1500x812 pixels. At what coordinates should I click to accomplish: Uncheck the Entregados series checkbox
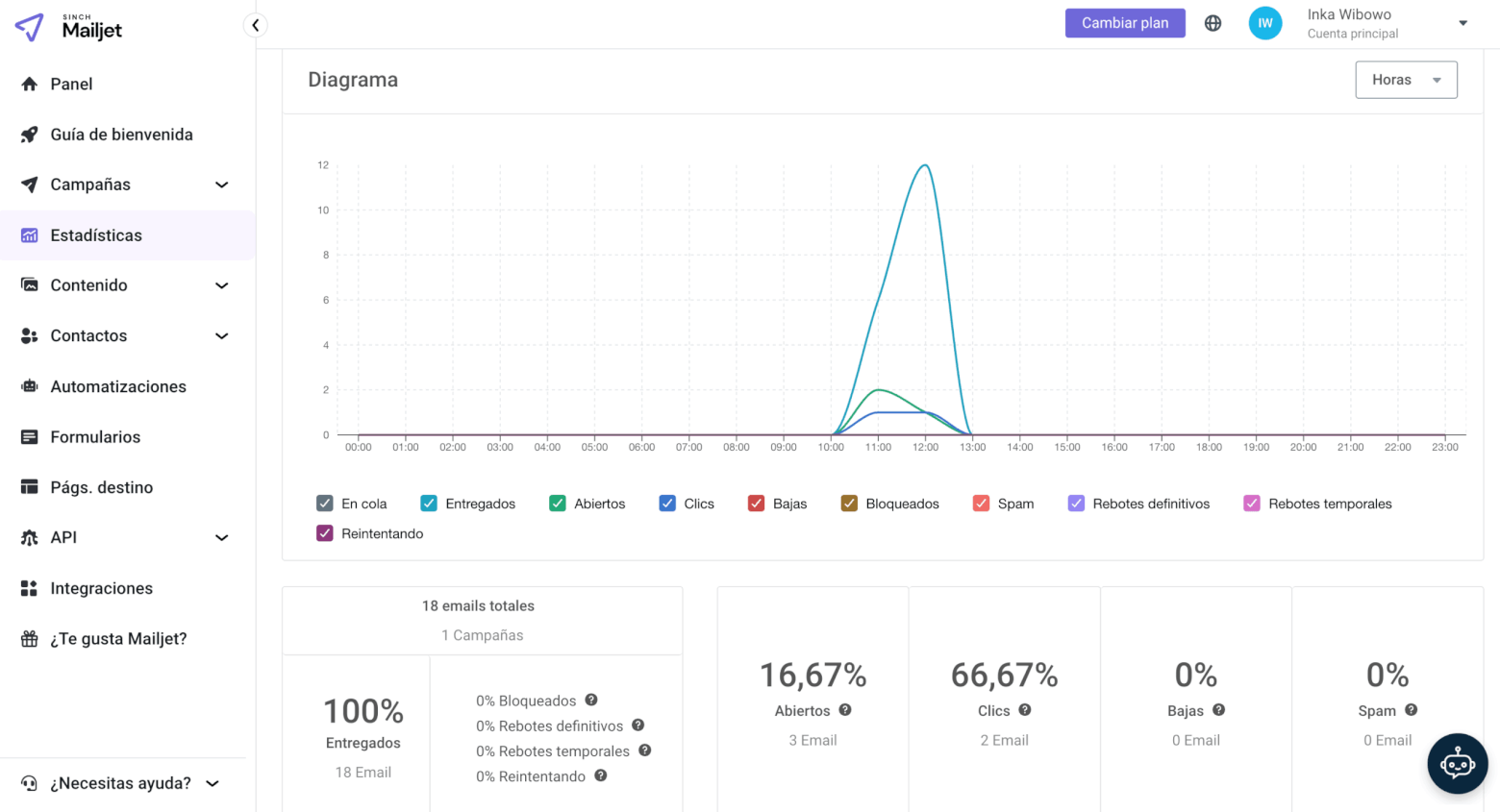click(429, 504)
